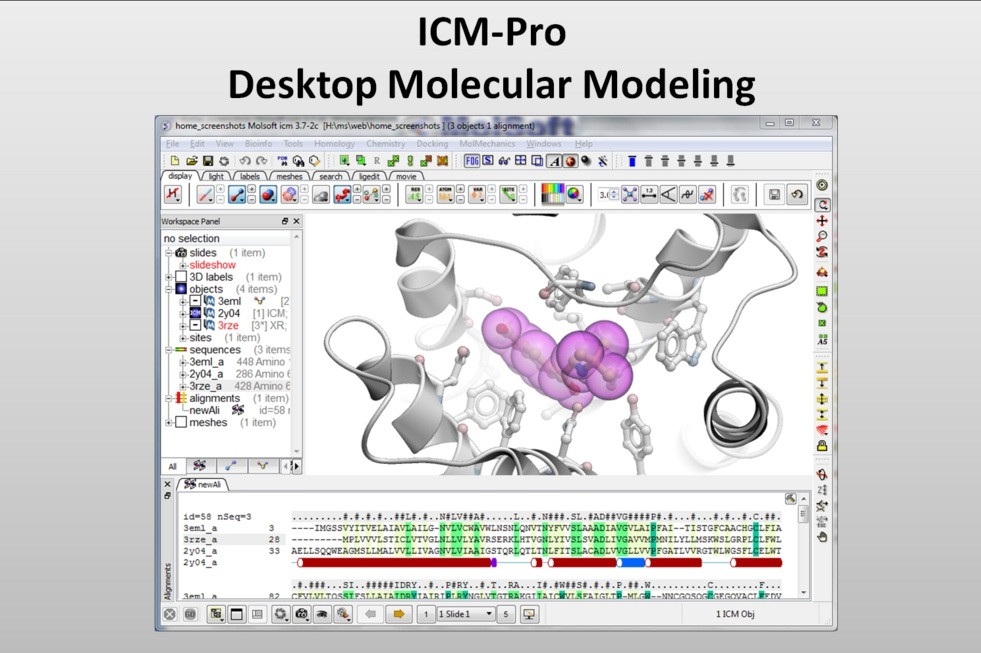The image size is (981, 653).
Task: Open the Bioinfo menu
Action: pyautogui.click(x=258, y=144)
